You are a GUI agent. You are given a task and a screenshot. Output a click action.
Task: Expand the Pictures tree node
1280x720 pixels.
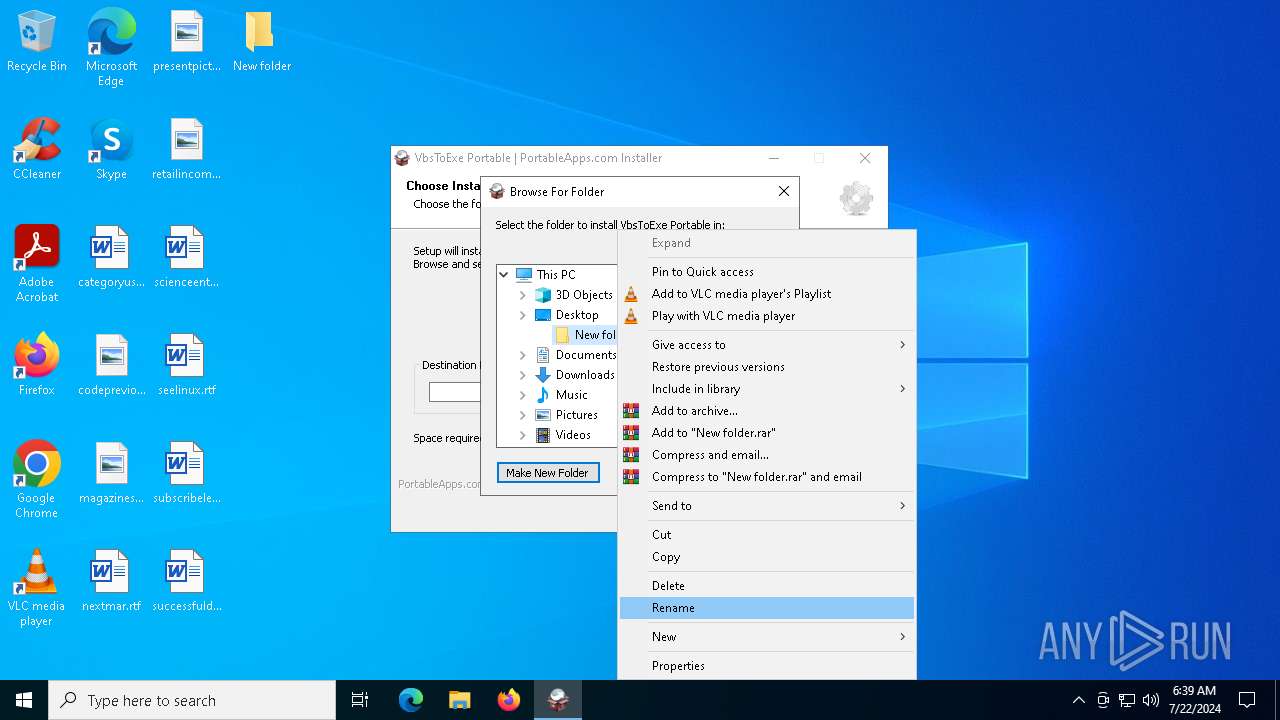[x=522, y=414]
